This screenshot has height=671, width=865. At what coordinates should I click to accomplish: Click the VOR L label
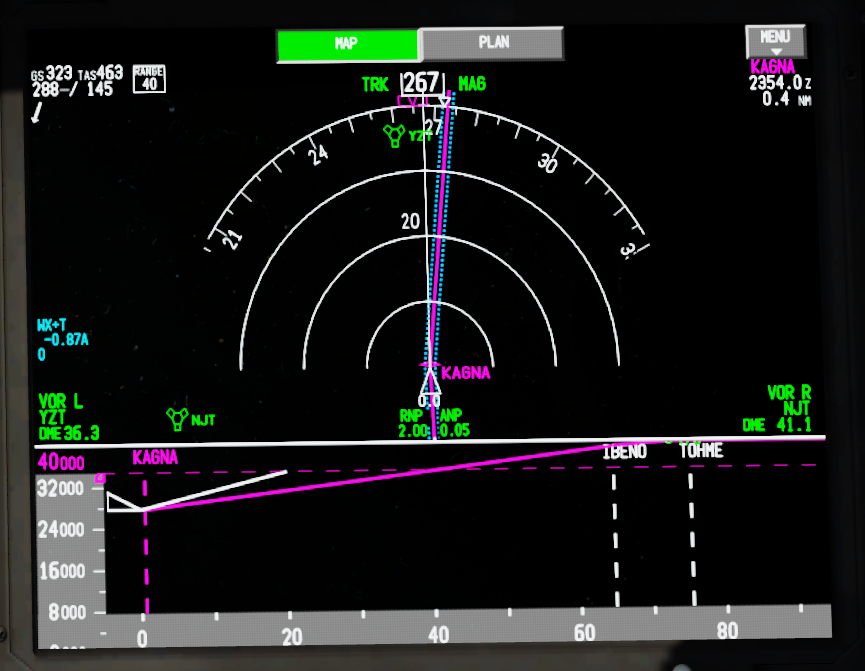61,401
